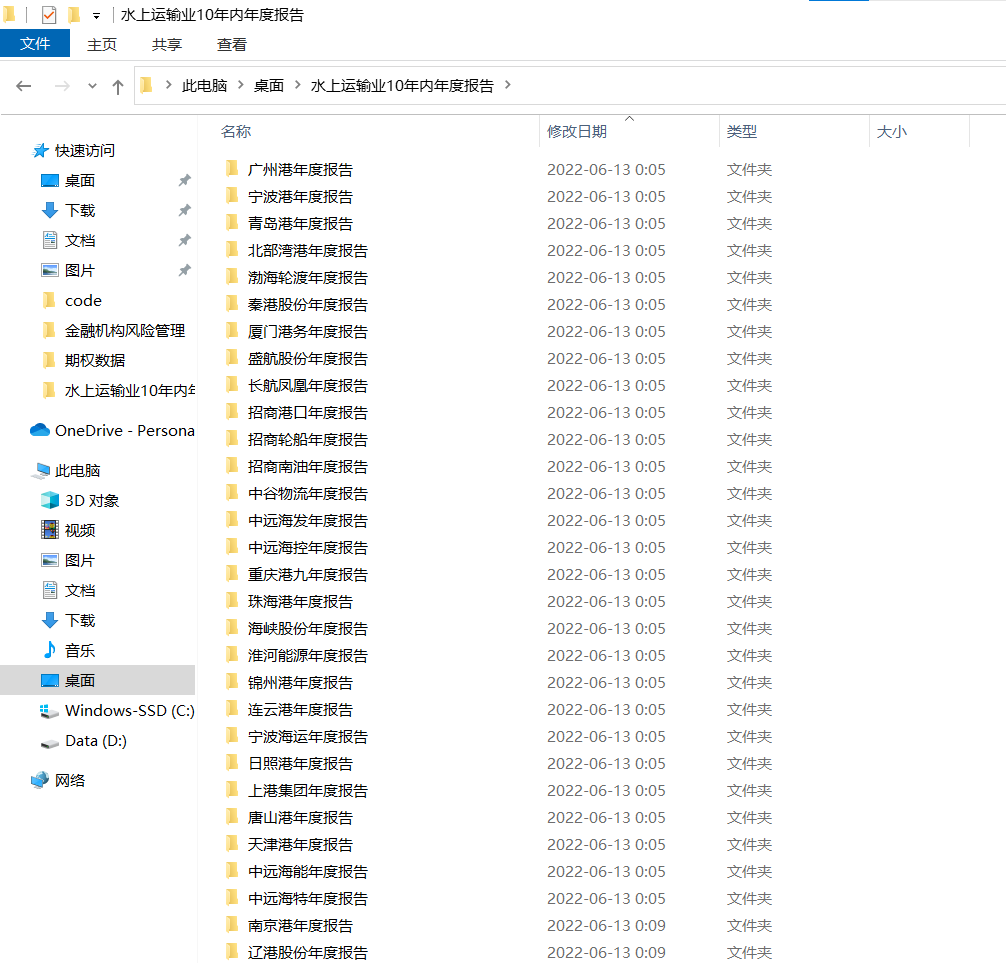
Task: Open pinned 下载 under Quick Access
Action: (80, 210)
